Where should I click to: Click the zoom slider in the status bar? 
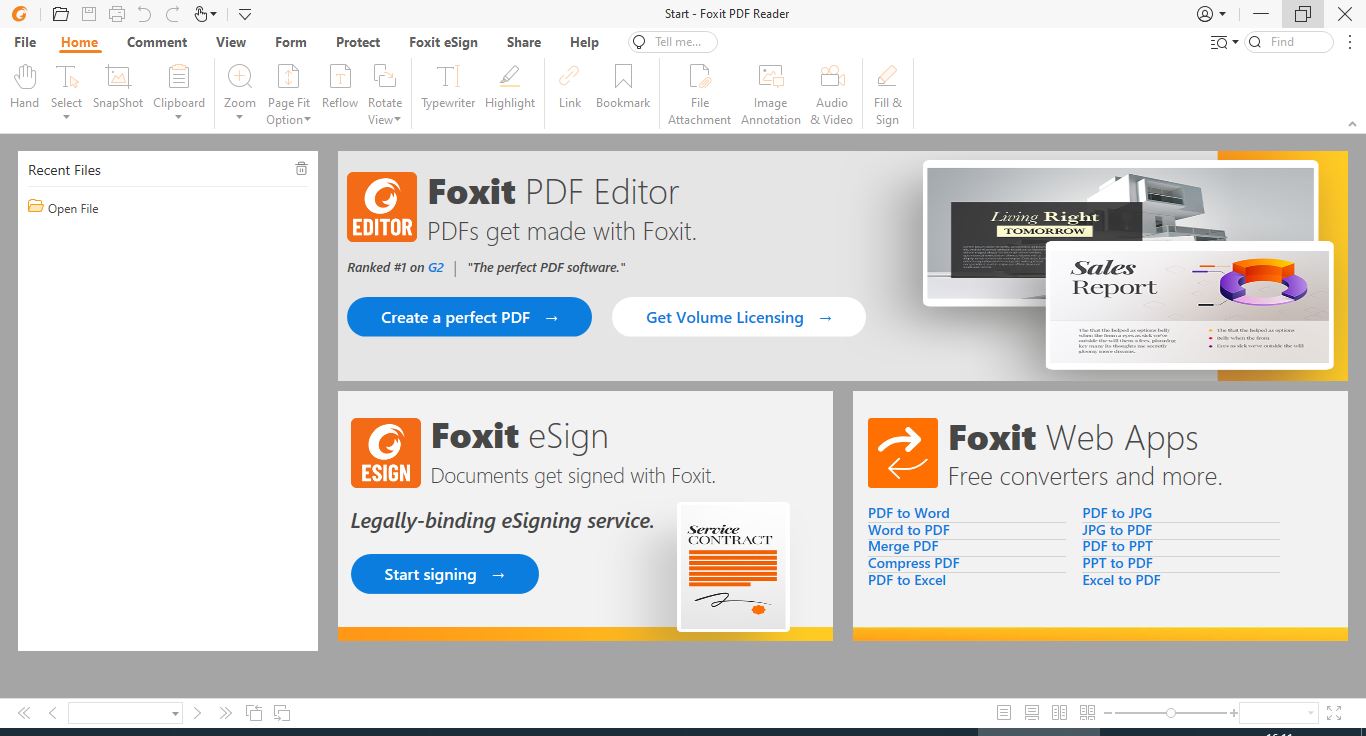(1170, 713)
